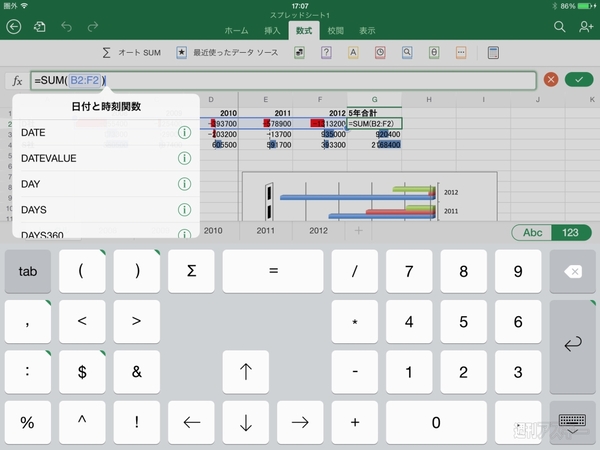This screenshot has width=600, height=450.
Task: Switch keyboard to 123 mode
Action: (571, 233)
